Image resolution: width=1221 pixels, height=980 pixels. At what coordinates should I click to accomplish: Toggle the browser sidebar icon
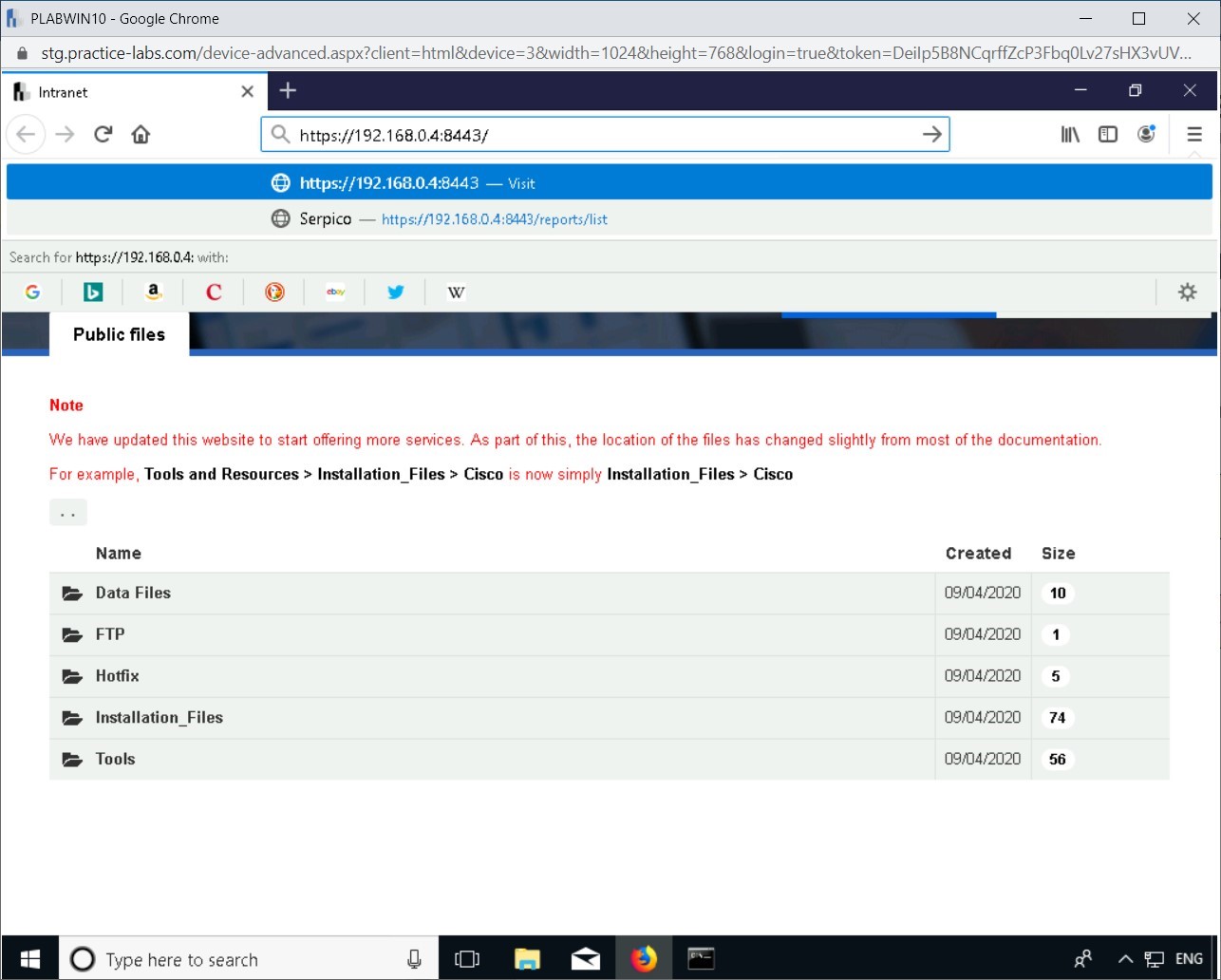[1107, 134]
